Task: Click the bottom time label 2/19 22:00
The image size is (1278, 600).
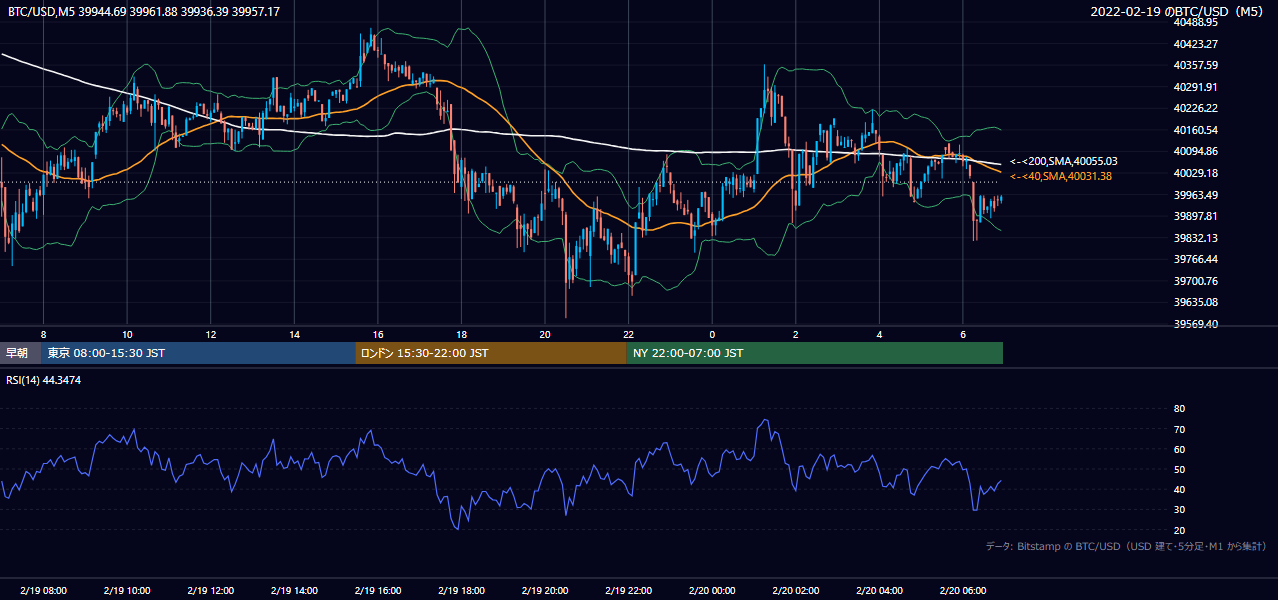Action: [628, 591]
